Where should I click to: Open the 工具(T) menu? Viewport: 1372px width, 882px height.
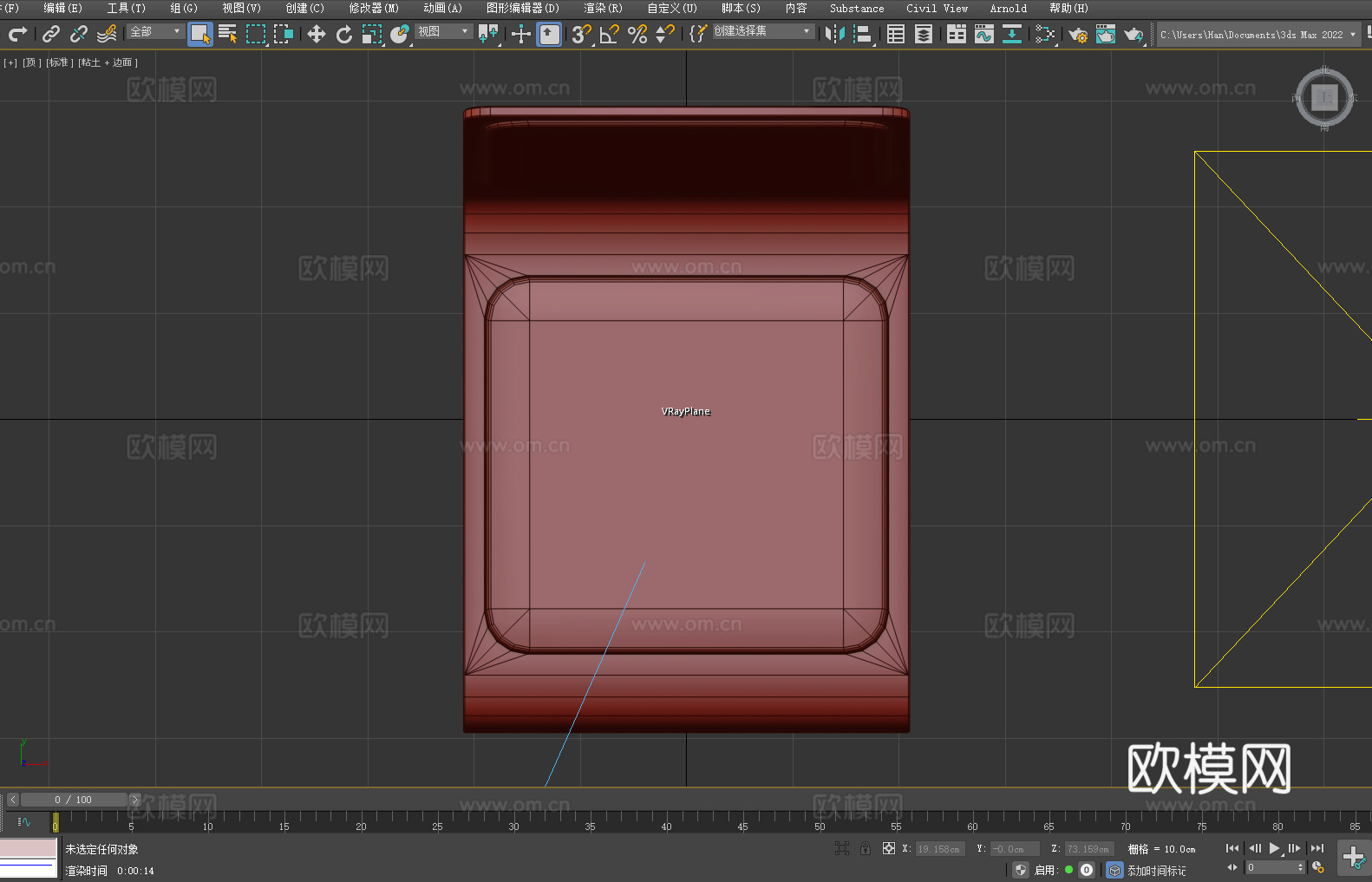(126, 8)
